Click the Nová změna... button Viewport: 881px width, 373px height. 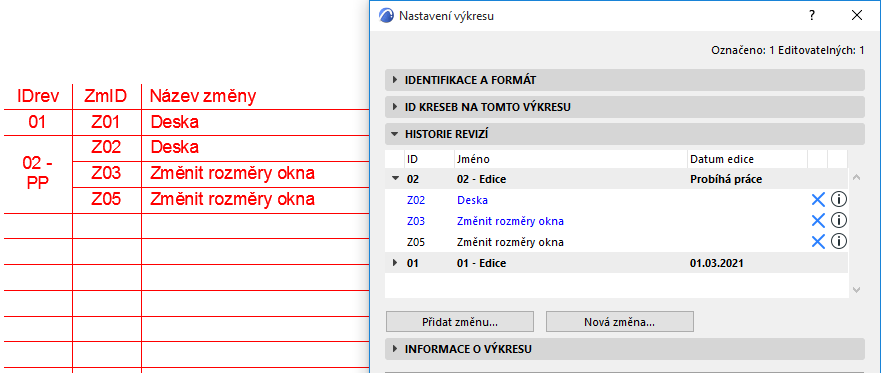(620, 322)
